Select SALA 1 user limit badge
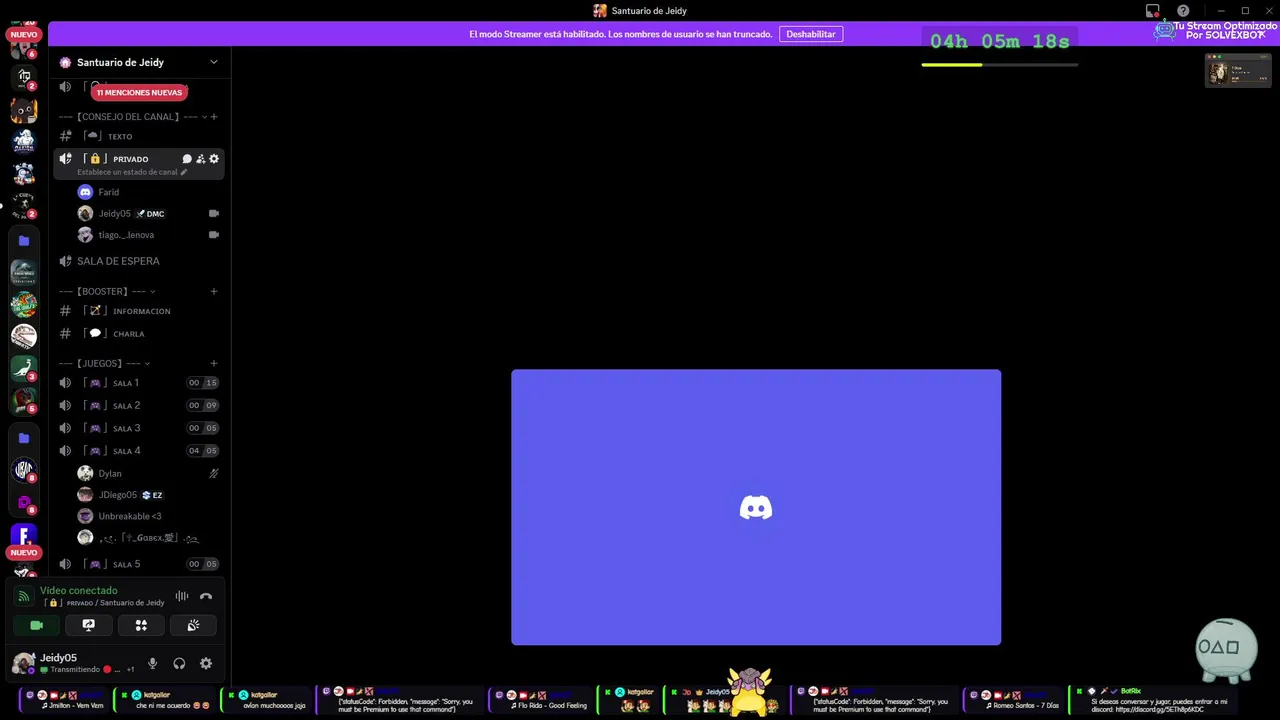Image resolution: width=1280 pixels, height=720 pixels. [x=203, y=383]
